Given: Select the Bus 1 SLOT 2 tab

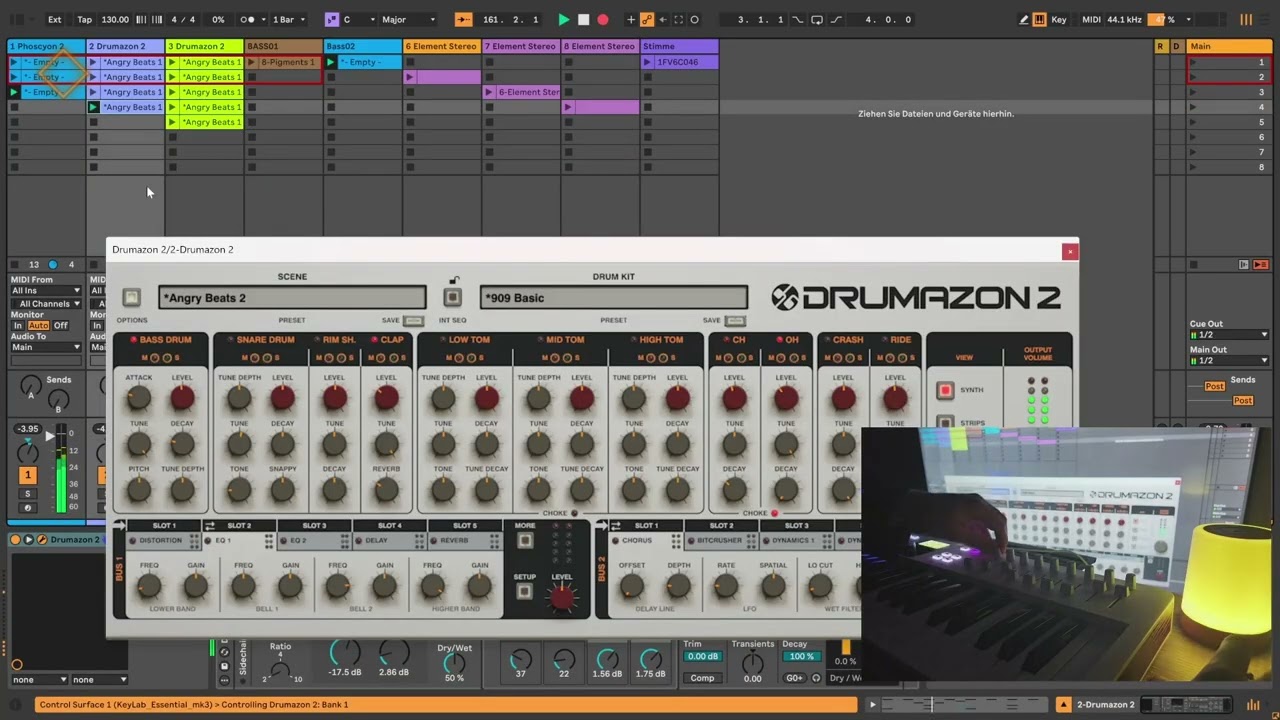Looking at the screenshot, I should (x=239, y=526).
